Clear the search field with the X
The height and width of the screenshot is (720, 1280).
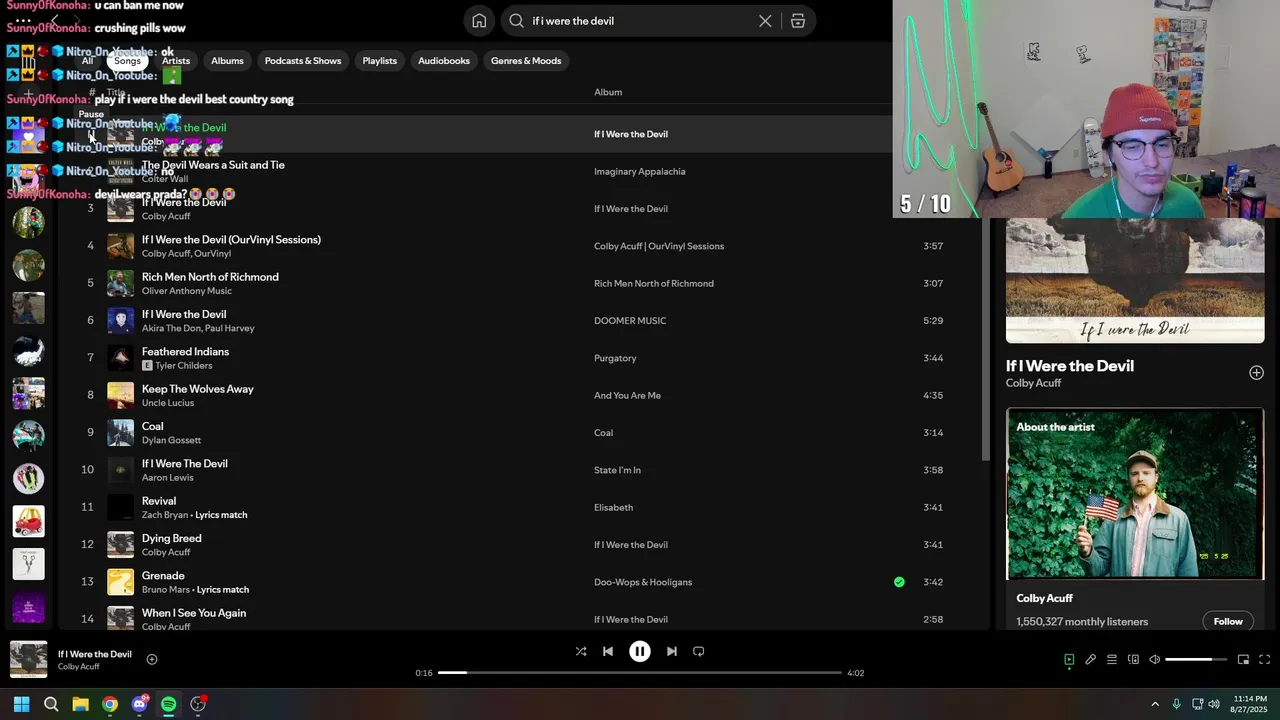click(x=765, y=20)
